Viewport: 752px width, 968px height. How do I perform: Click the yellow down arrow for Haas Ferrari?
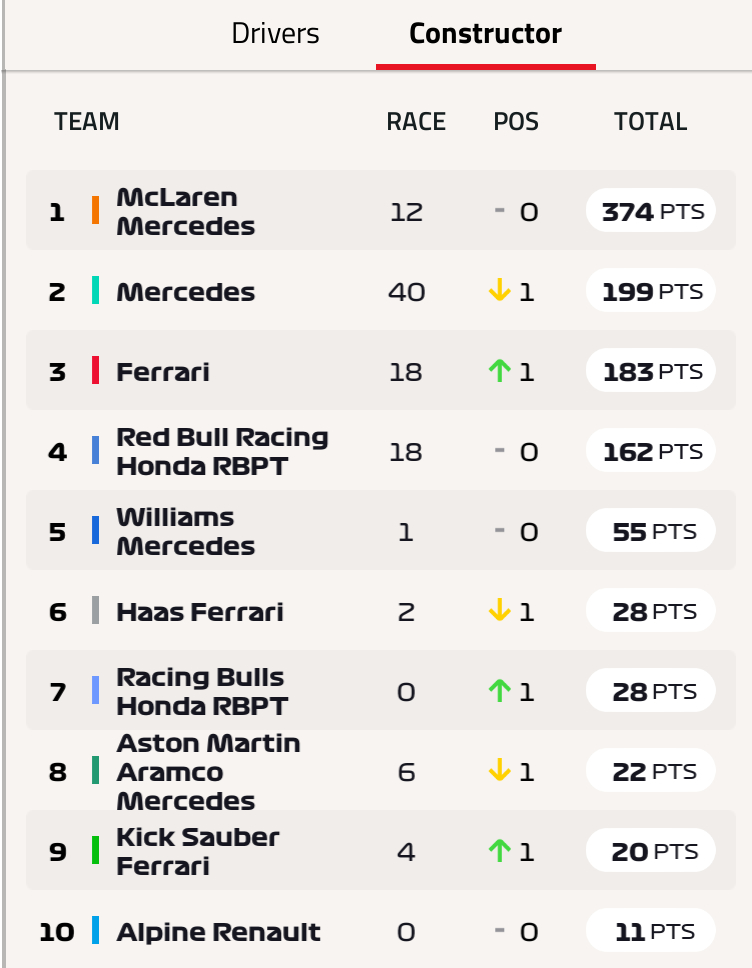point(499,610)
